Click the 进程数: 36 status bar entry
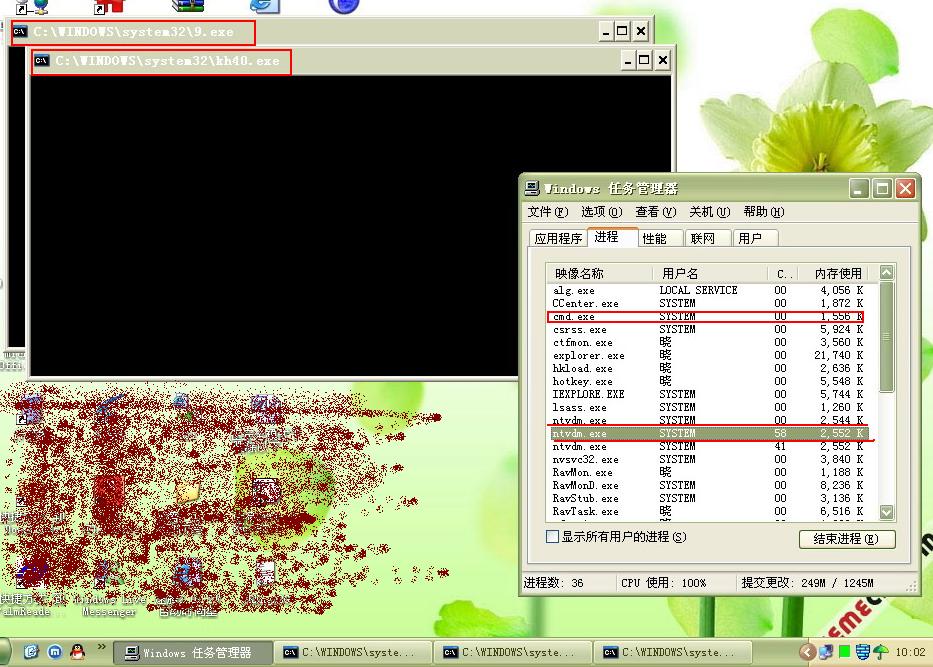The height and width of the screenshot is (667, 933). pos(553,583)
